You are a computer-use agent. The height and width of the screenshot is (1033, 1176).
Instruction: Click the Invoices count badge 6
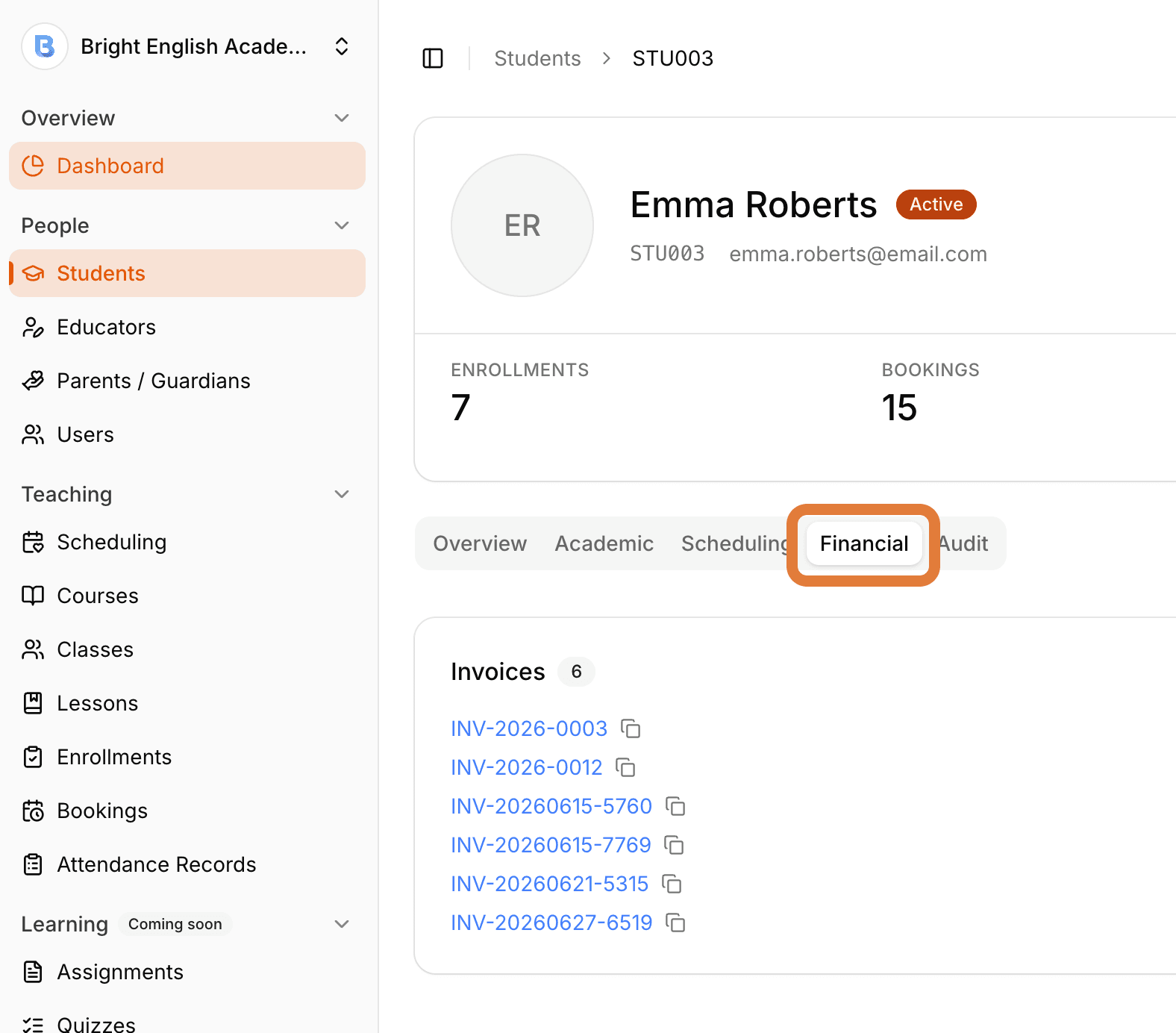click(576, 672)
